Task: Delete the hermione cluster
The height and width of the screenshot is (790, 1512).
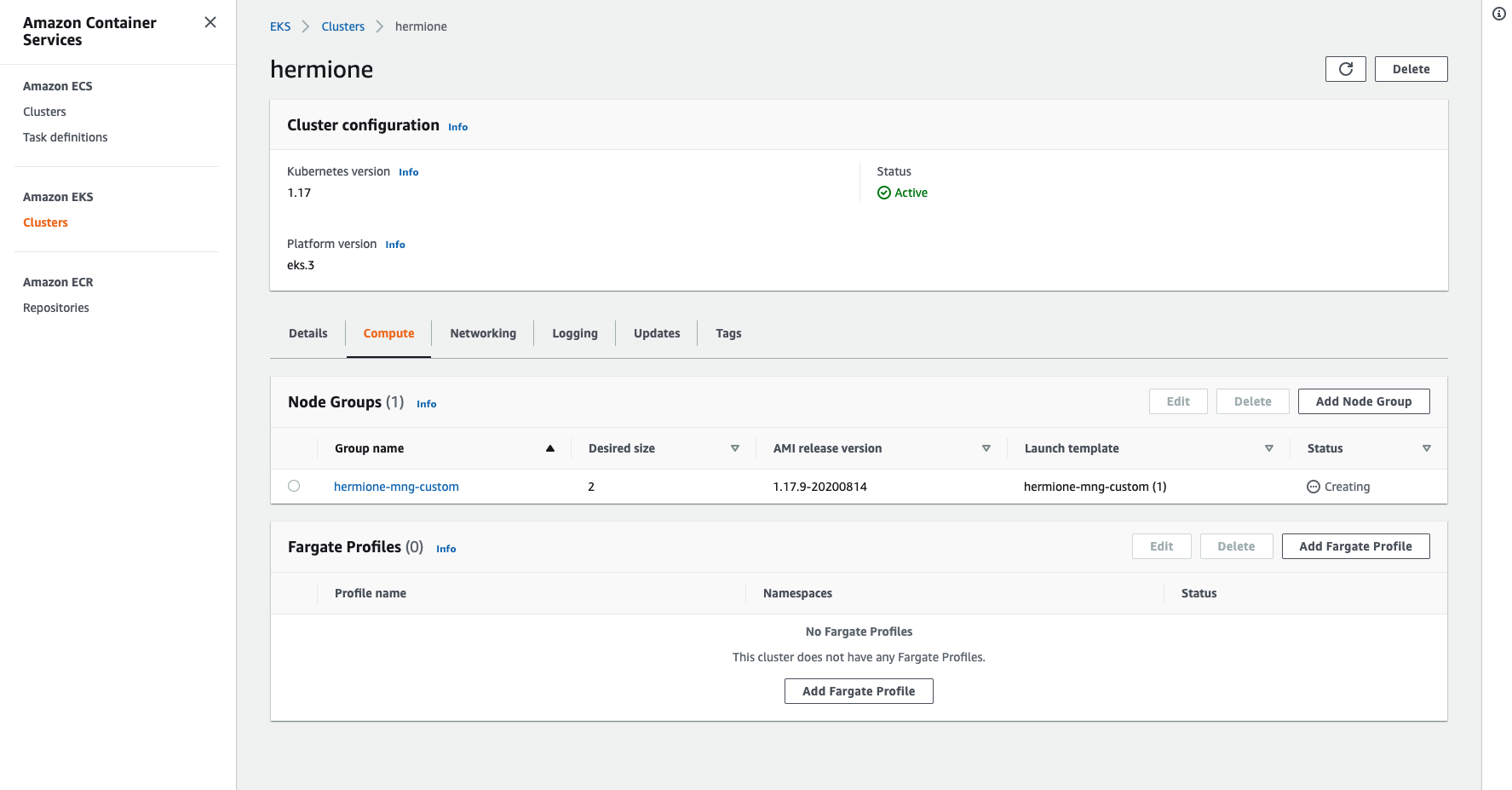Action: click(1411, 69)
